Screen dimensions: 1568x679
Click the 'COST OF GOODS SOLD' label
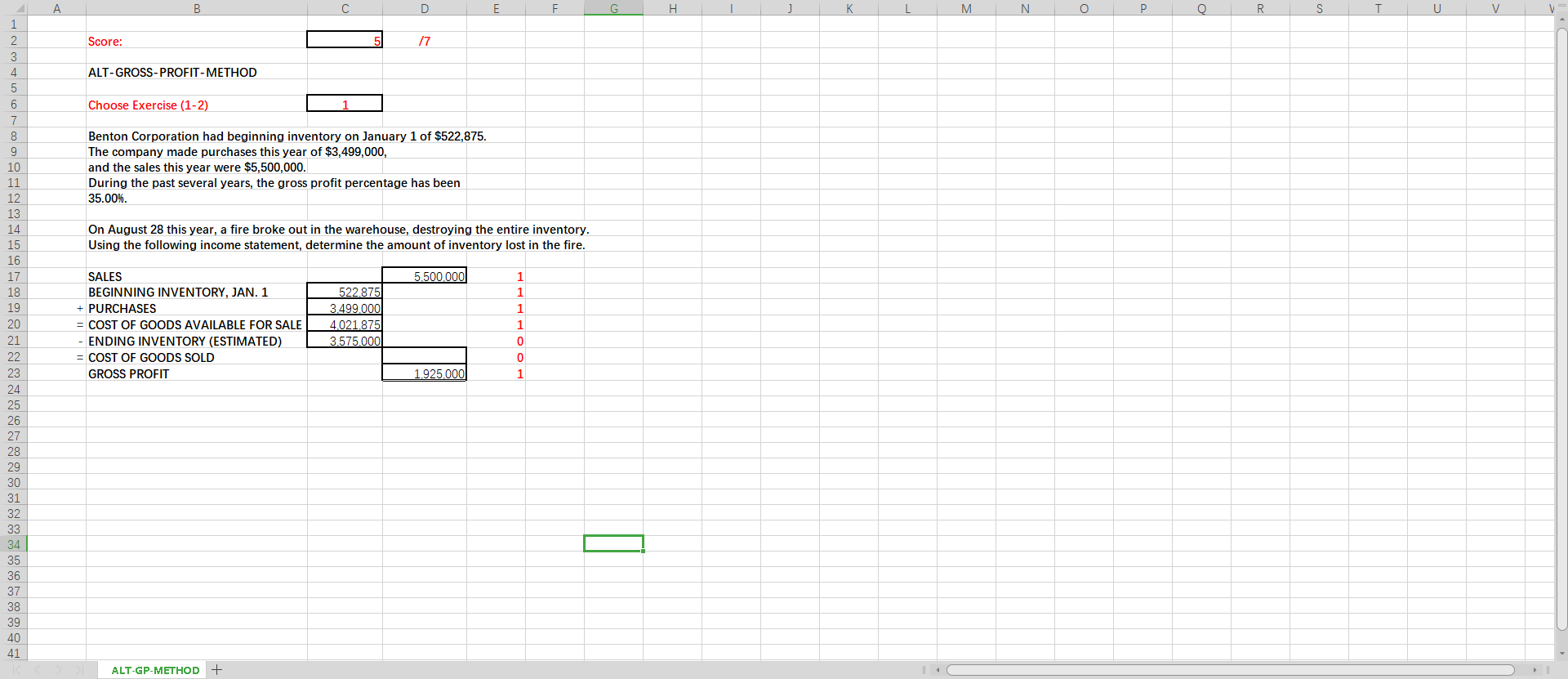[151, 357]
